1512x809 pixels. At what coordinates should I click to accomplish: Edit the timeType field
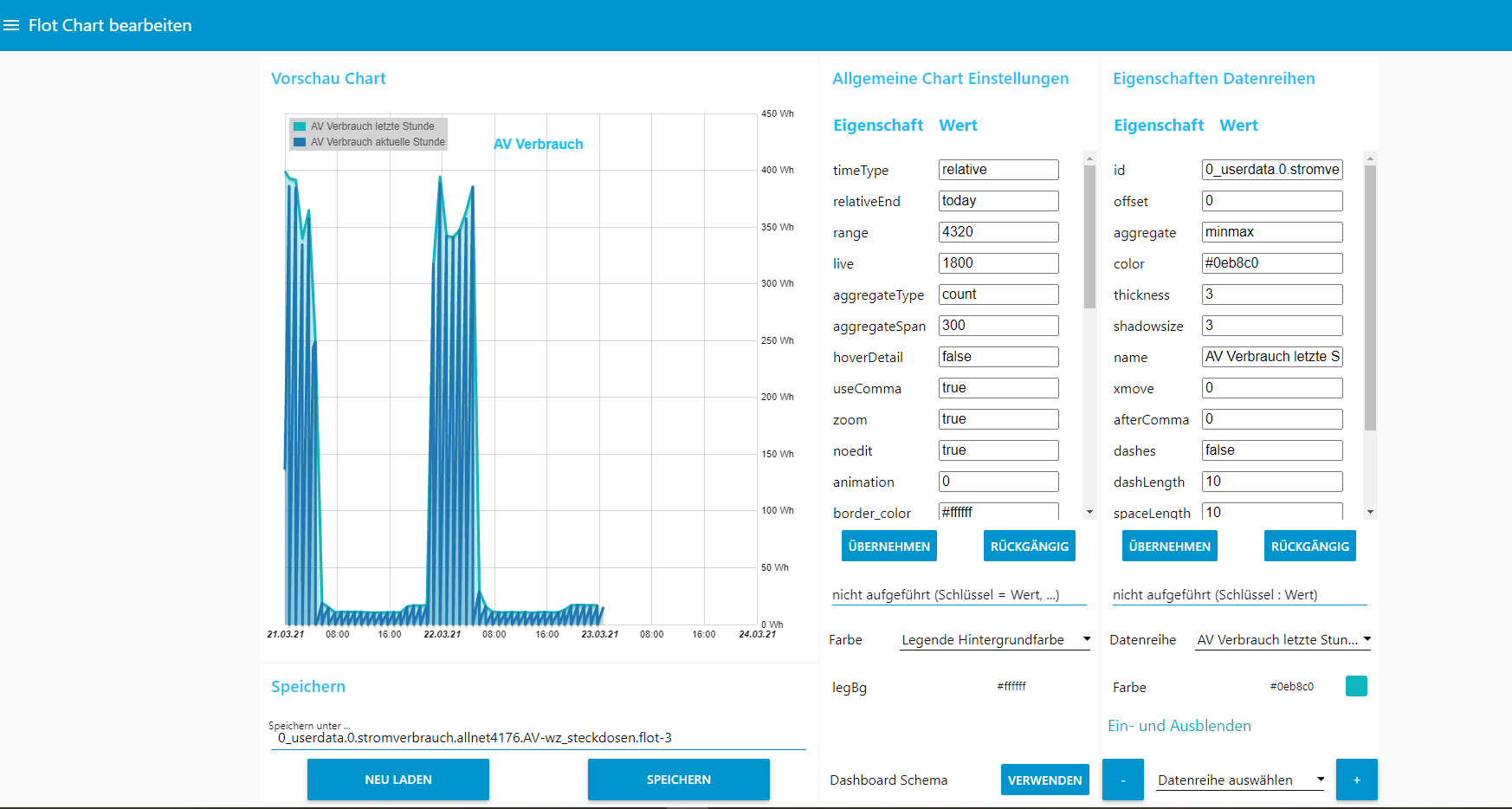click(998, 170)
